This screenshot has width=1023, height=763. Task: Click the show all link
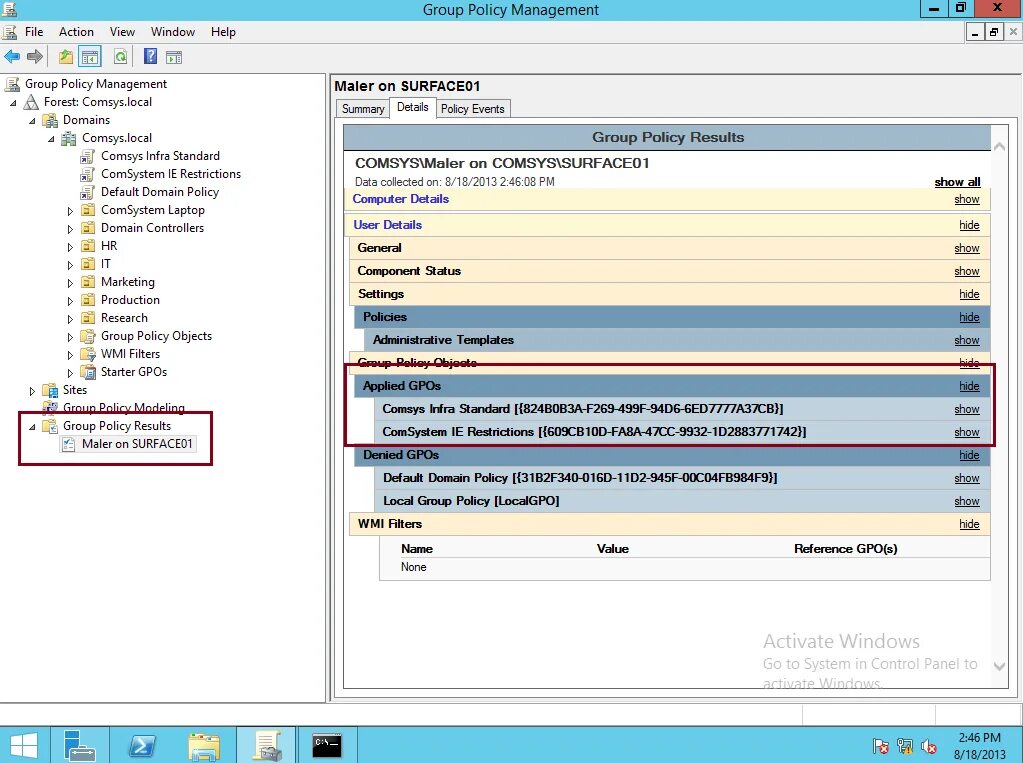[x=957, y=182]
